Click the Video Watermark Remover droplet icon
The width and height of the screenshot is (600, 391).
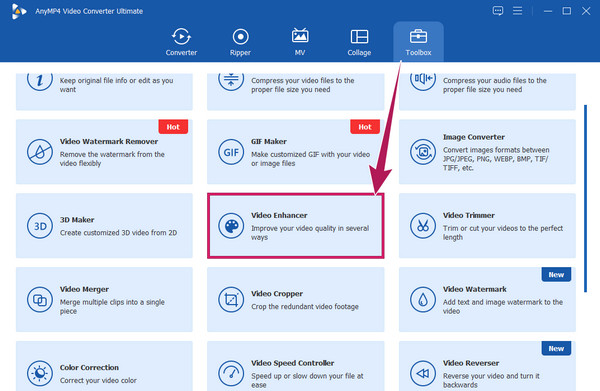click(x=40, y=152)
